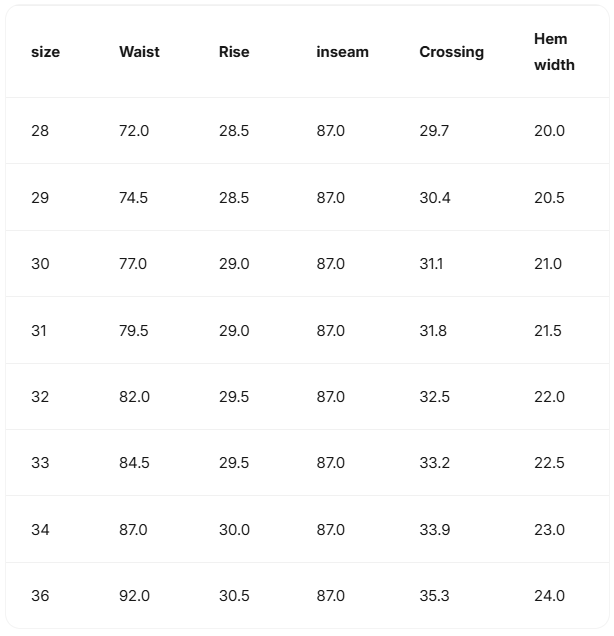Click the "Waist" column header
The width and height of the screenshot is (614, 636).
[x=139, y=52]
